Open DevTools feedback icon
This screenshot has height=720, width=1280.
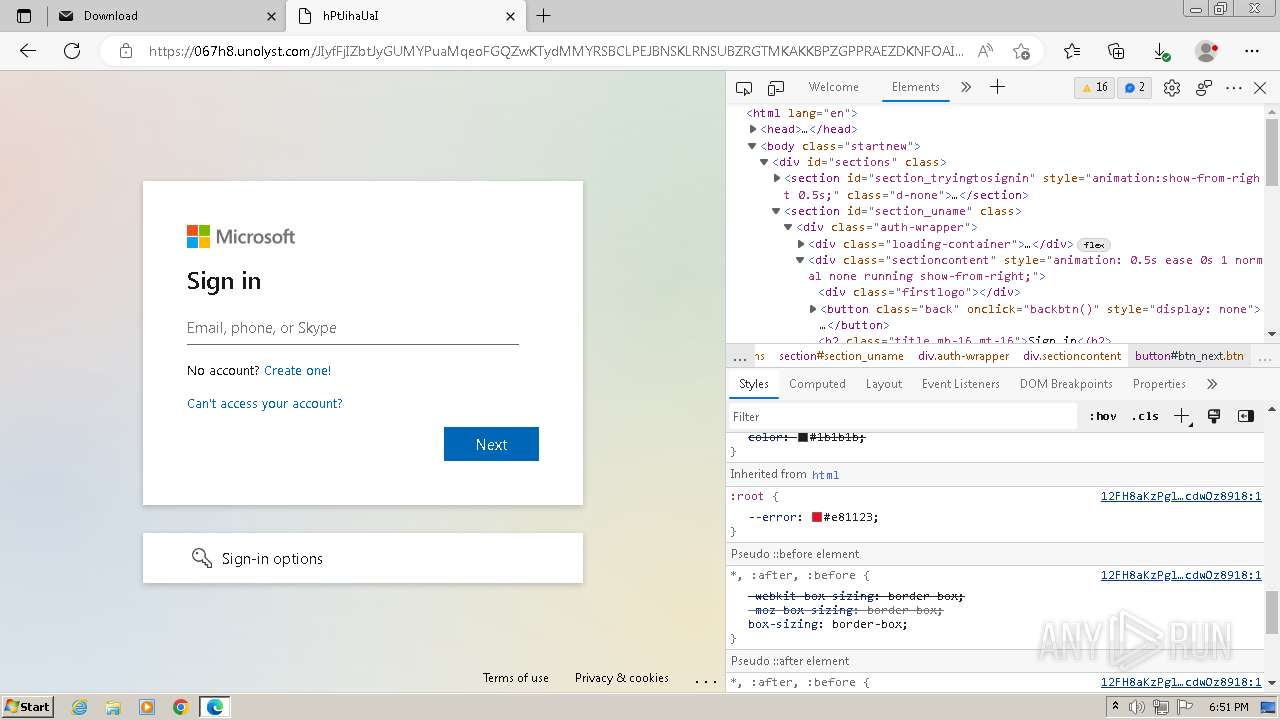pos(1204,88)
